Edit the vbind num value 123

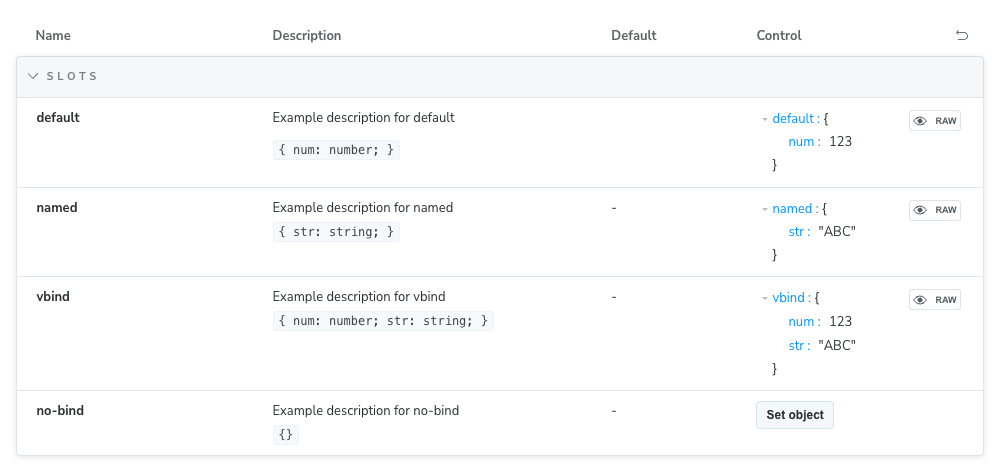point(840,322)
